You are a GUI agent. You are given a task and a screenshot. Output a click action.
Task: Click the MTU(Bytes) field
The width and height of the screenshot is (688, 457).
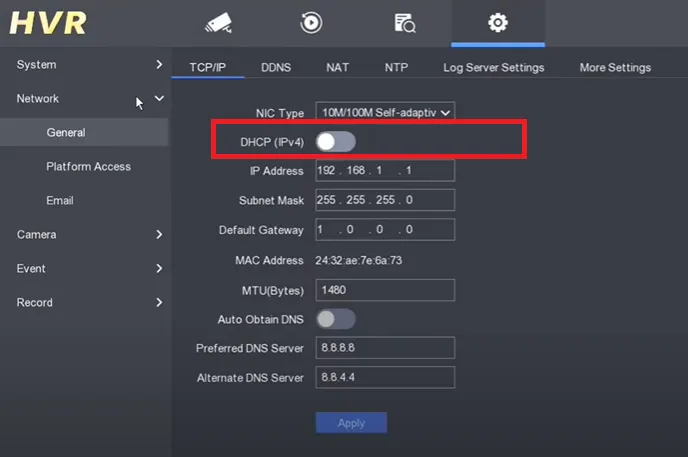(x=385, y=290)
